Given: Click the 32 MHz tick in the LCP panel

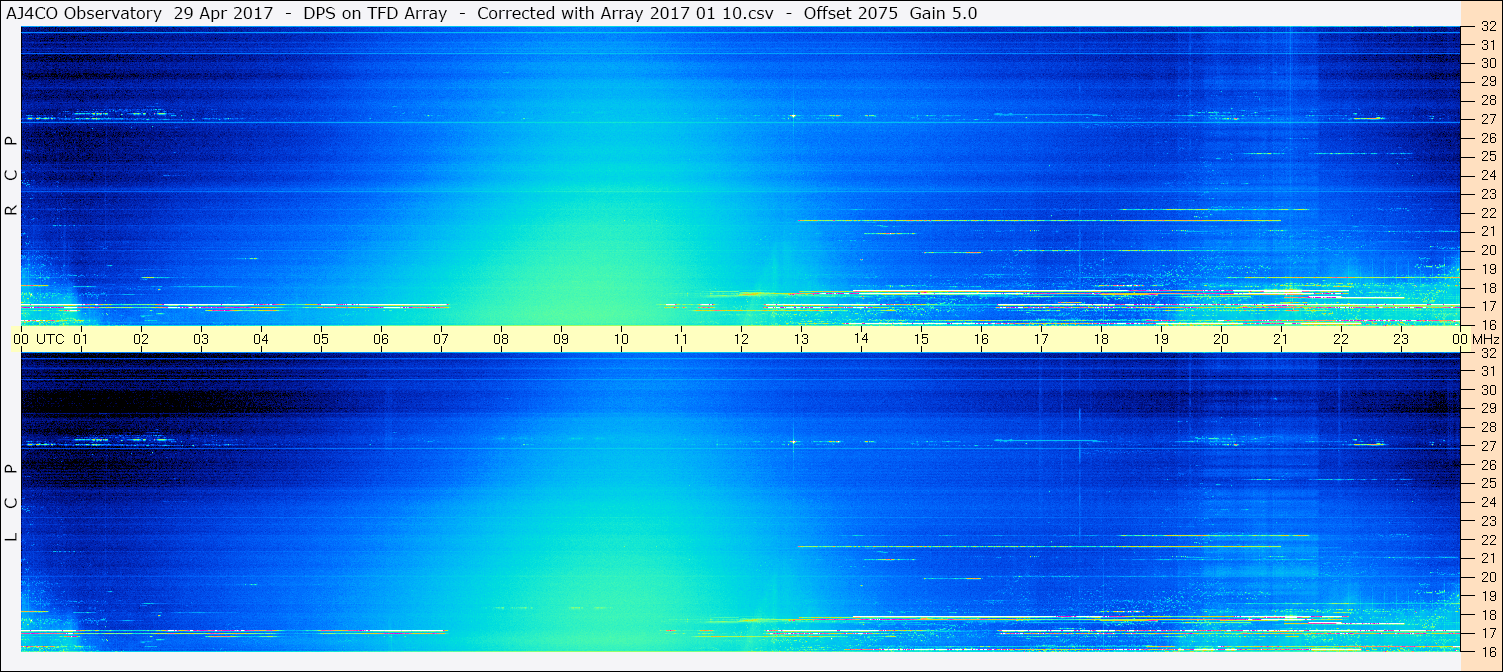Looking at the screenshot, I should 1487,353.
